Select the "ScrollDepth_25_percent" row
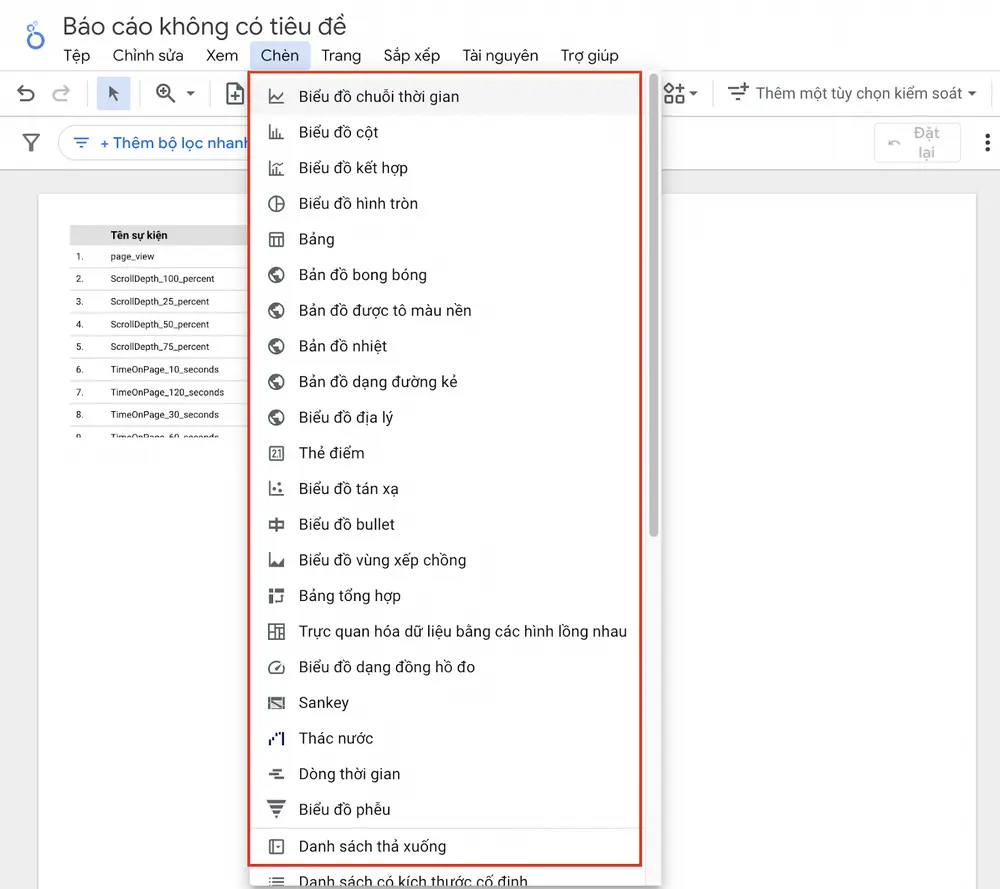Image resolution: width=1000 pixels, height=889 pixels. pyautogui.click(x=158, y=302)
